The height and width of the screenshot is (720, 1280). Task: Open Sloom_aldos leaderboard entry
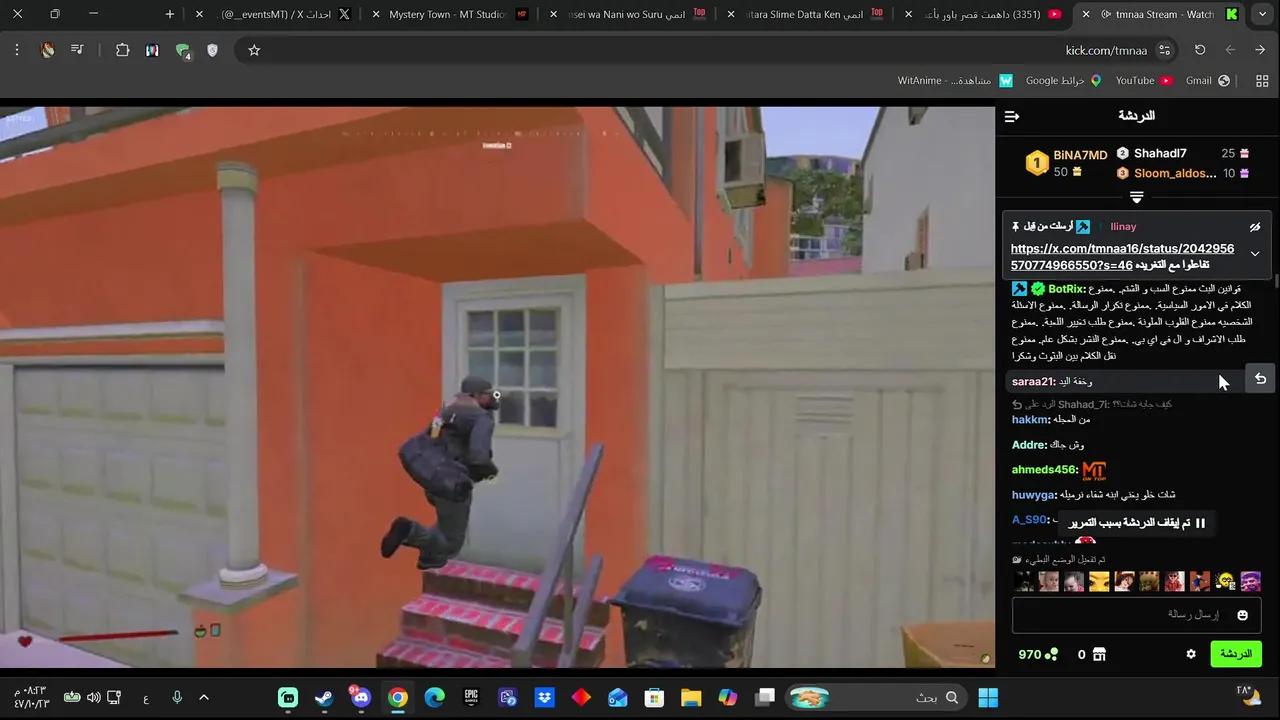click(x=1175, y=173)
